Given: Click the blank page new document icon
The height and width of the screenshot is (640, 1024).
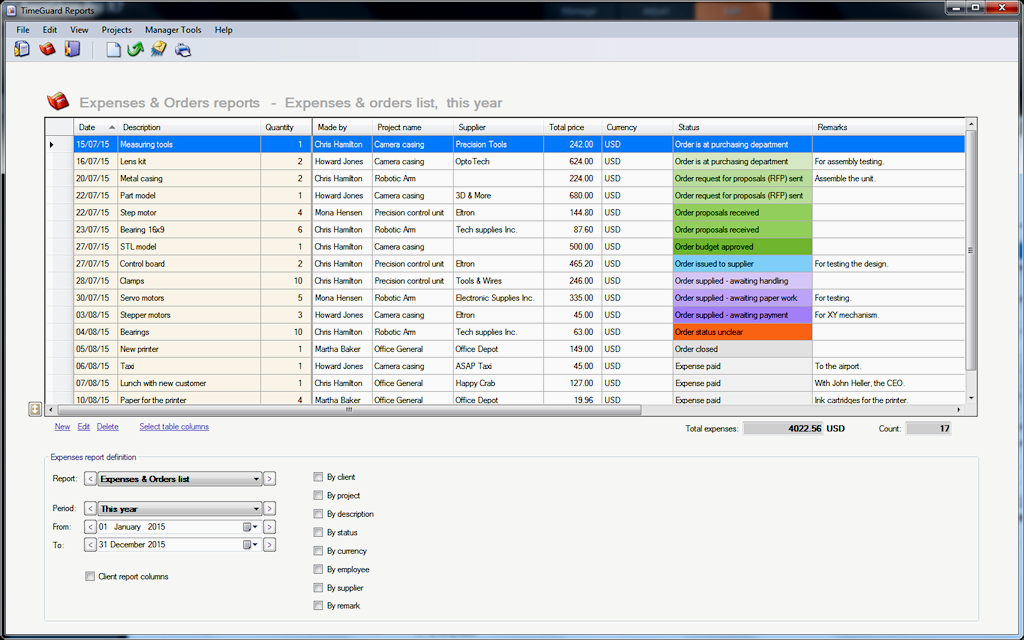Looking at the screenshot, I should (113, 50).
